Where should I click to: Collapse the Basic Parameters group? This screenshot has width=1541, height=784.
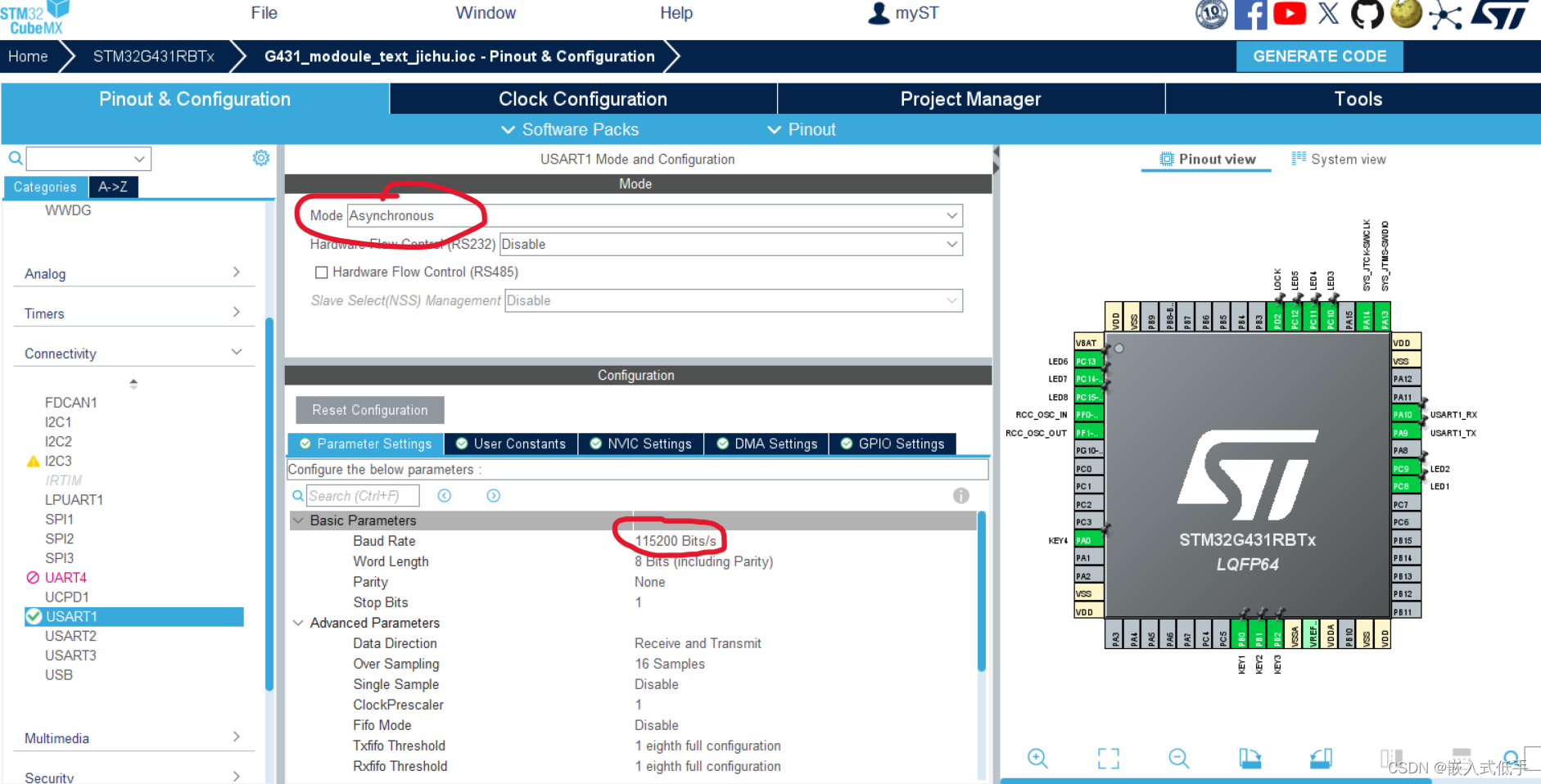point(298,520)
